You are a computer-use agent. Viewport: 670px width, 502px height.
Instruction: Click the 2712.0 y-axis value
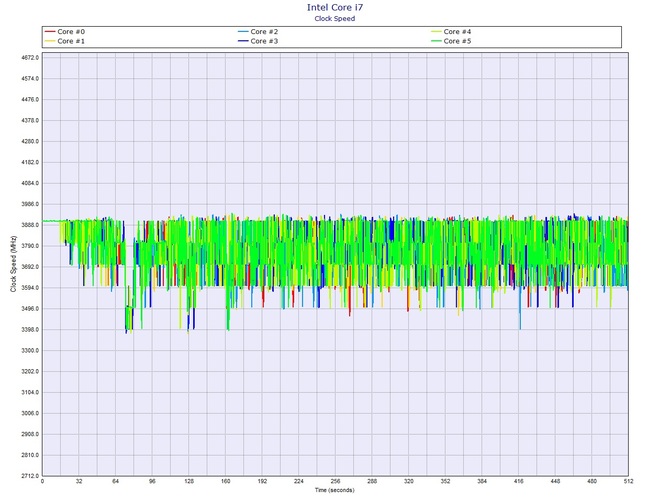pos(30,476)
